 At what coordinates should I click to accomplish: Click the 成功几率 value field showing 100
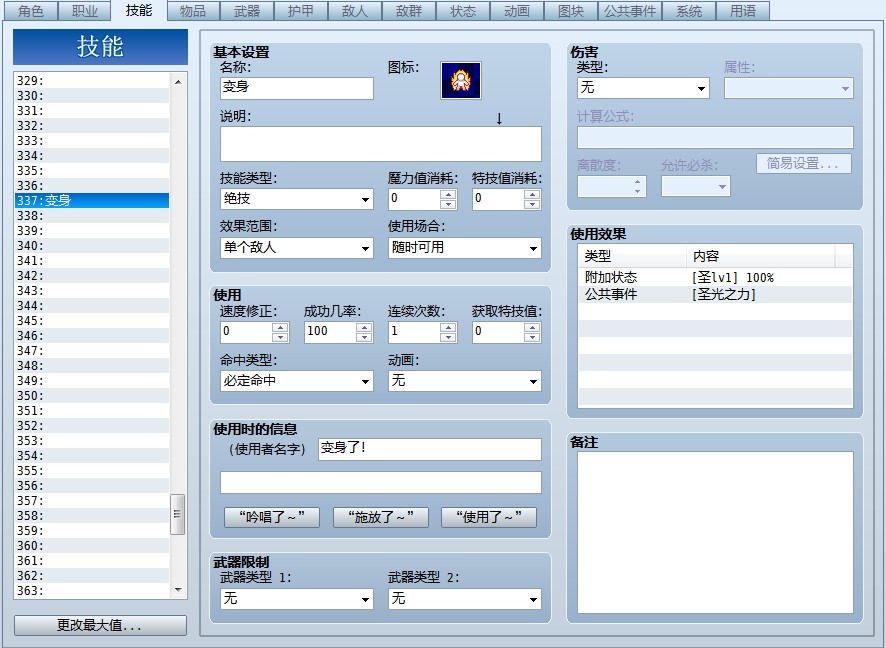[331, 332]
